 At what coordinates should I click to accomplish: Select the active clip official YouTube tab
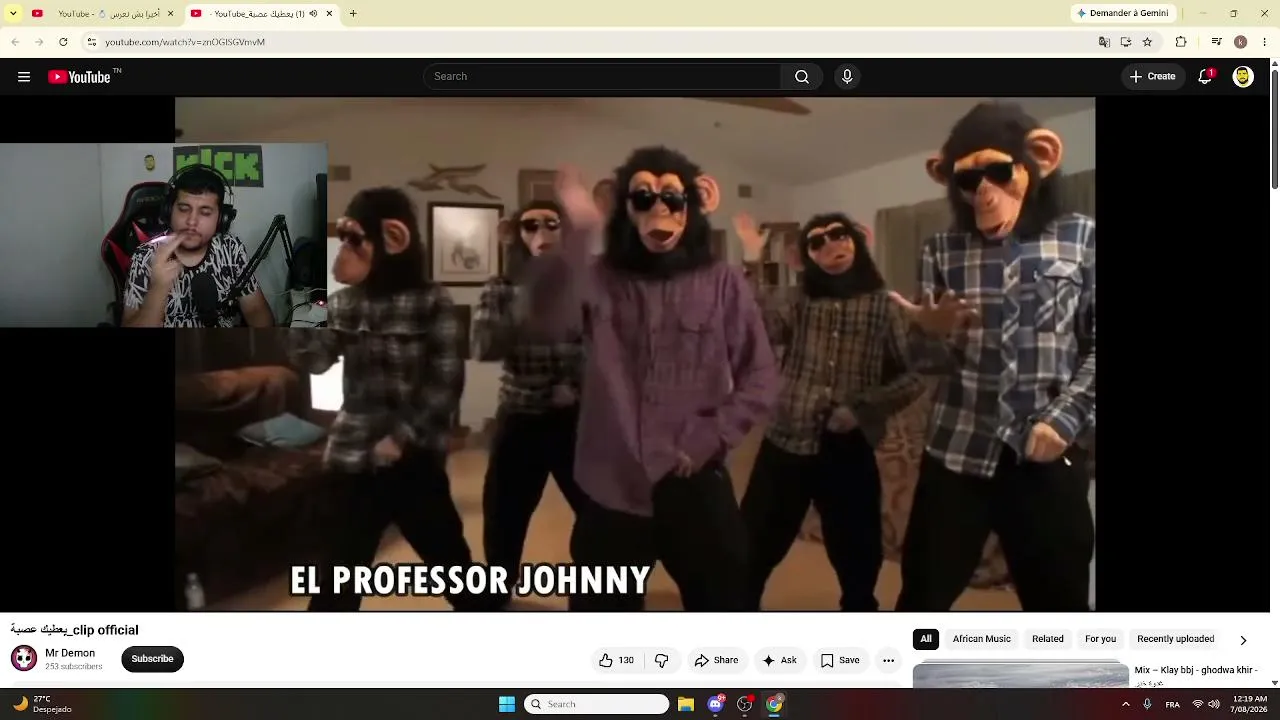[x=261, y=13]
